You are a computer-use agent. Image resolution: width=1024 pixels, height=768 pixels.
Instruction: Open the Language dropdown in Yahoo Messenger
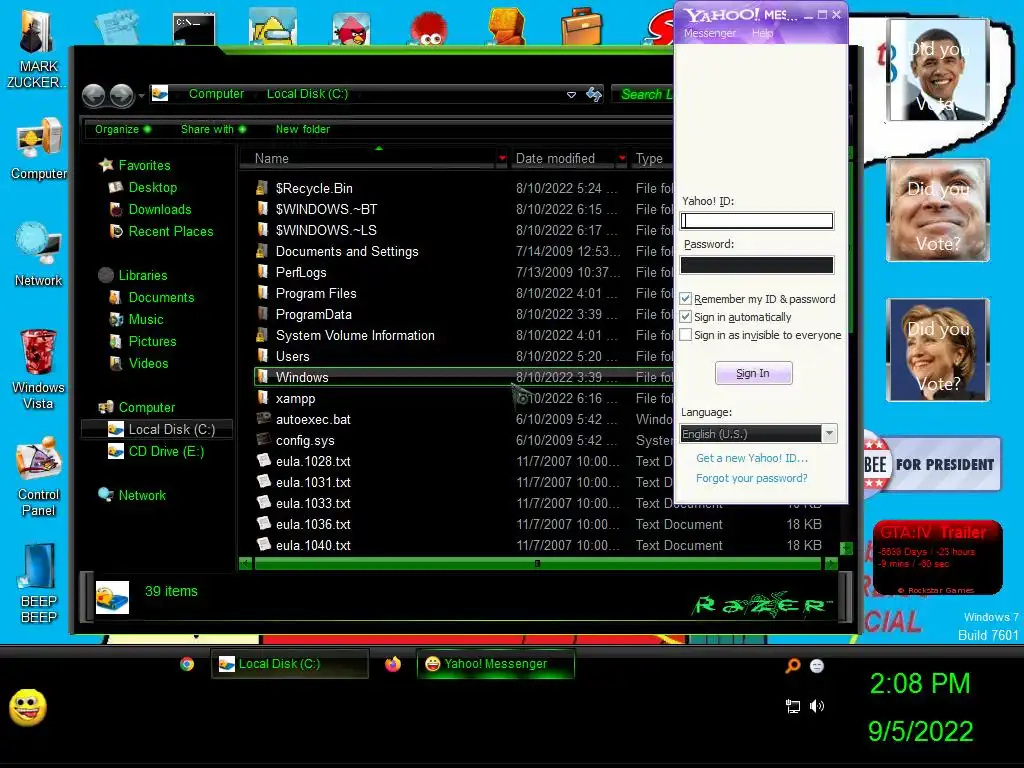coord(829,434)
